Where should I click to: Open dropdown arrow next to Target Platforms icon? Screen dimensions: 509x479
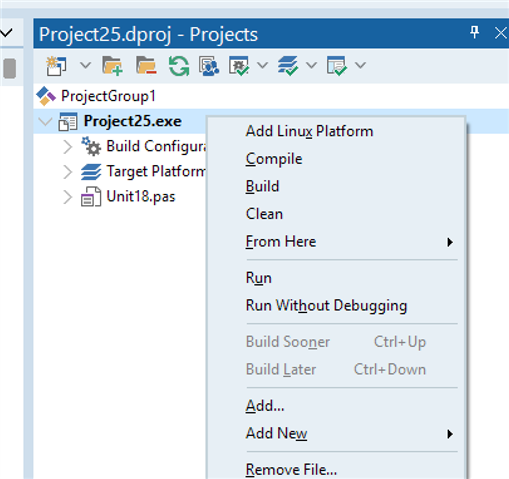click(x=311, y=65)
